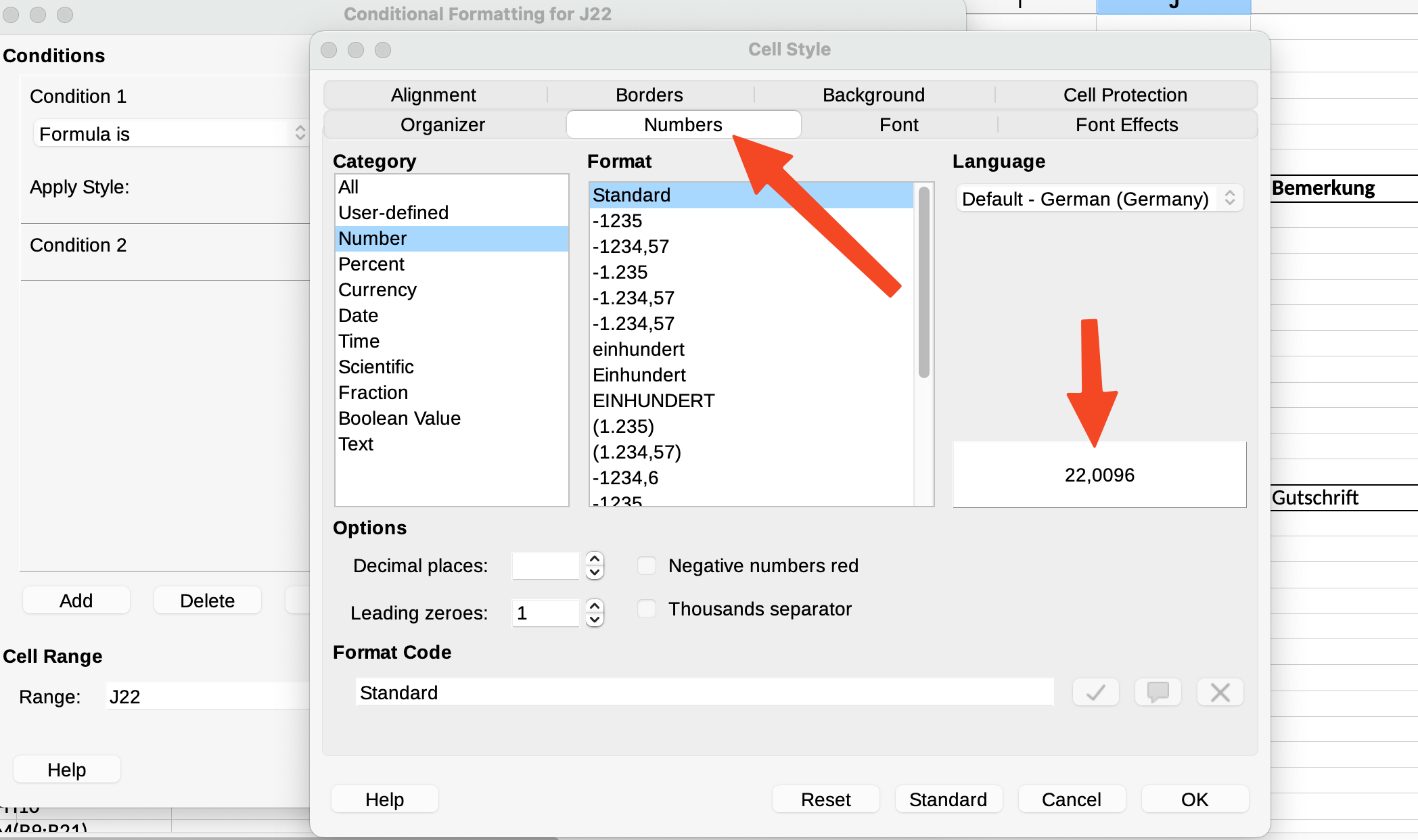Select -1.234,57 format in Format list
Screen dimensions: 1418x840
tap(633, 298)
